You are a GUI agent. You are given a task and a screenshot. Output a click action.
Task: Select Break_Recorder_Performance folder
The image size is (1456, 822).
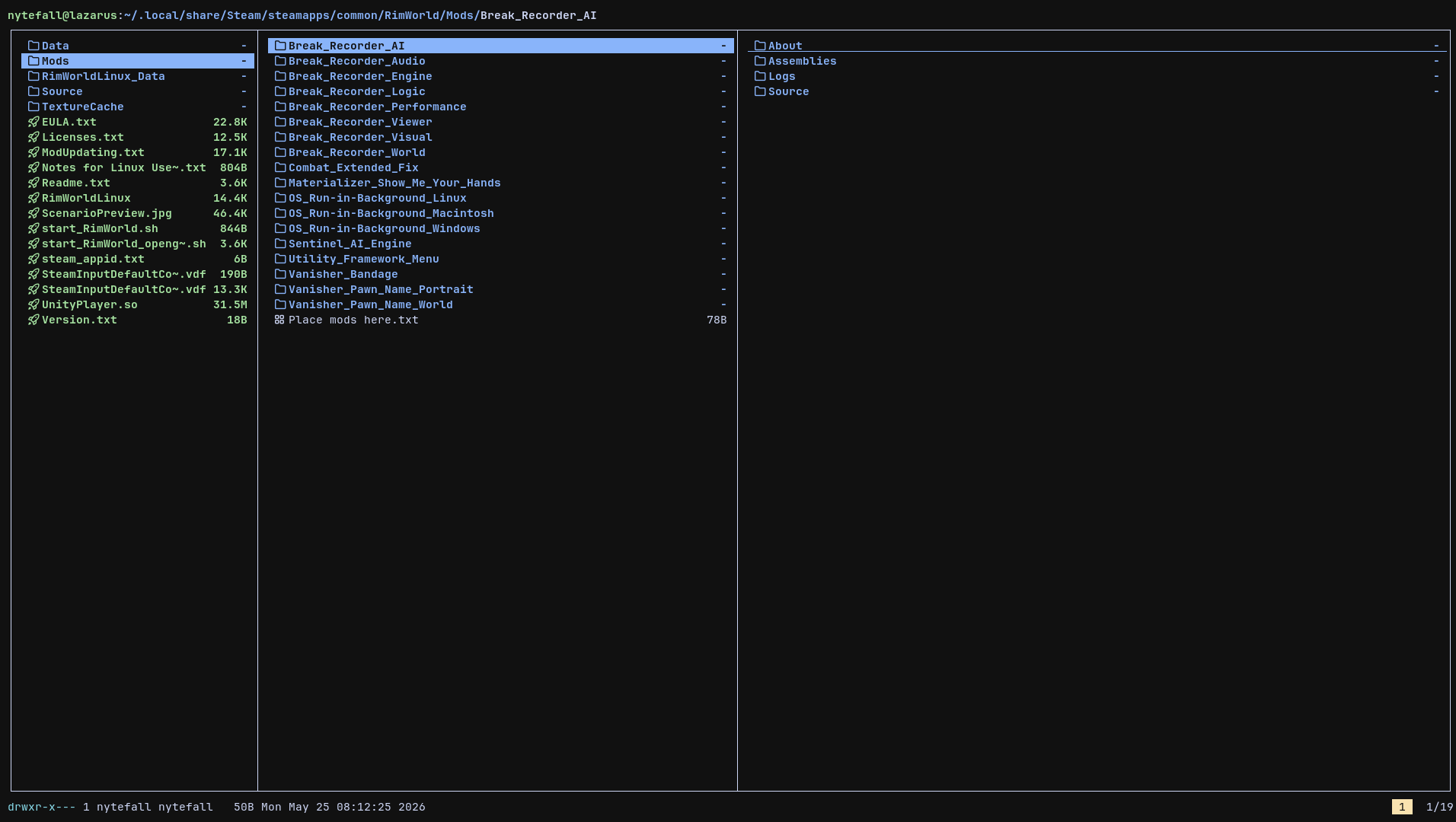point(501,107)
